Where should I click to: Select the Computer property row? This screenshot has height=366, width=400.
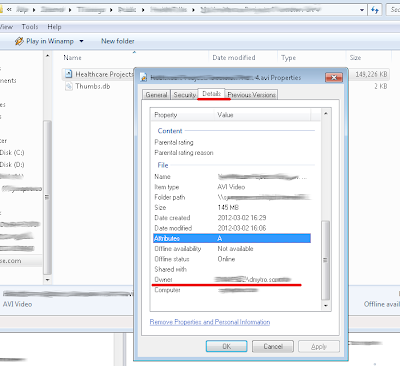point(232,290)
